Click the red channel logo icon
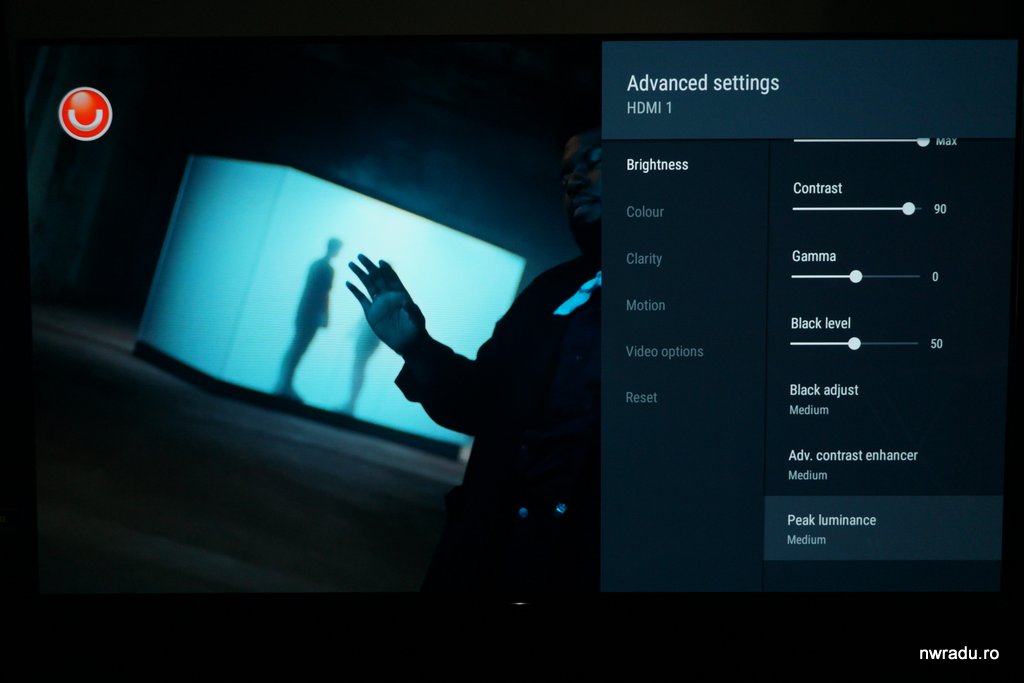1024x683 pixels. [86, 114]
